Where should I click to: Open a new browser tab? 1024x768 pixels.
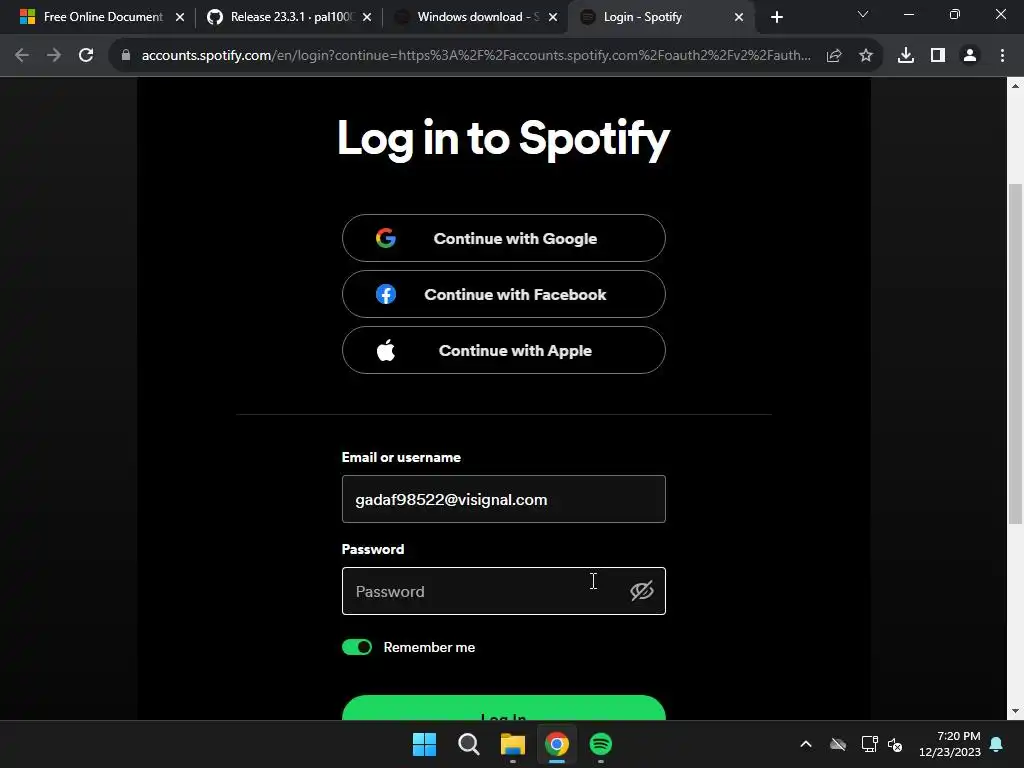pos(776,17)
